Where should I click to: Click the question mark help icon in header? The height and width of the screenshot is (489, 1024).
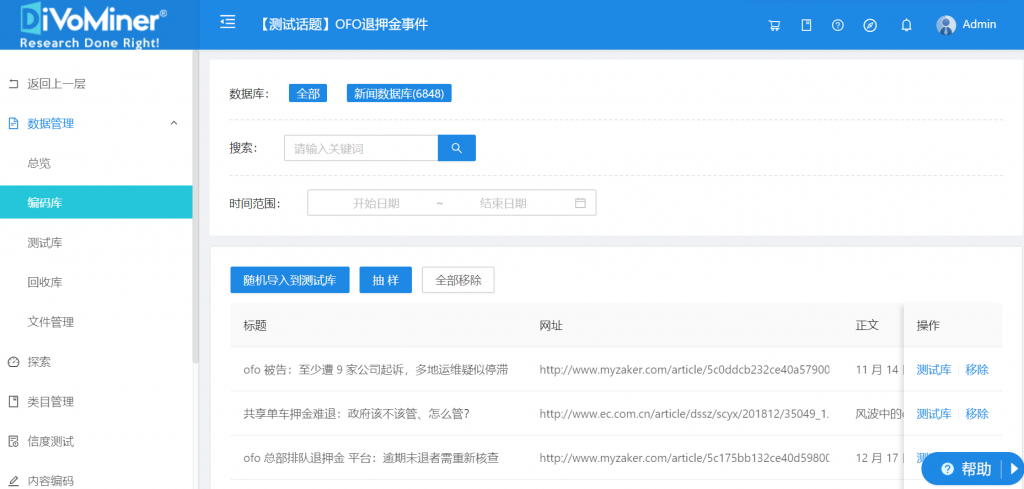(x=838, y=25)
